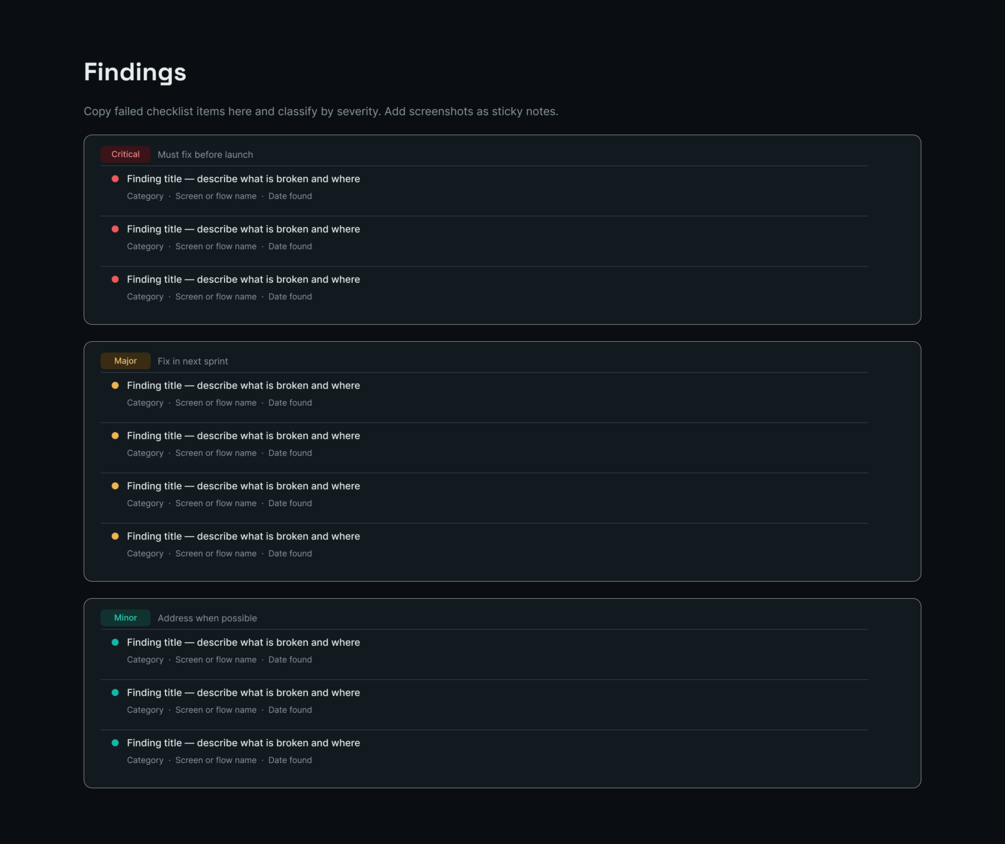Click the orange dot of fourth Major finding
1005x844 pixels.
click(x=115, y=536)
